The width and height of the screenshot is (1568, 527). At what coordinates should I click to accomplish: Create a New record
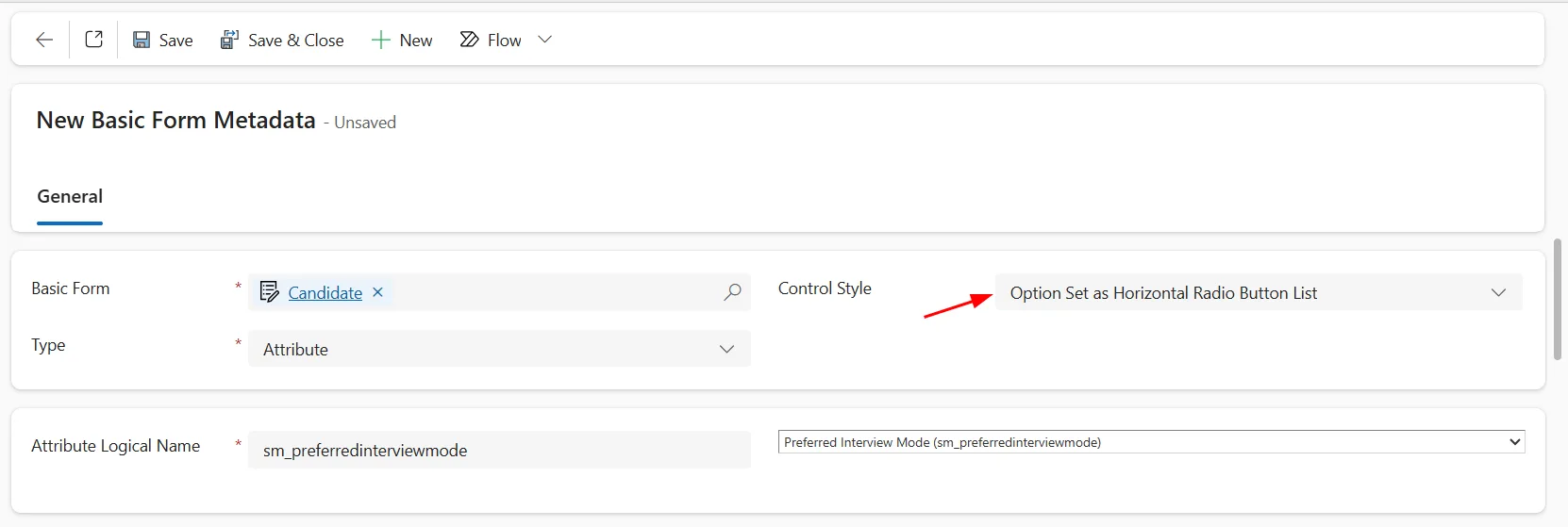(x=402, y=40)
